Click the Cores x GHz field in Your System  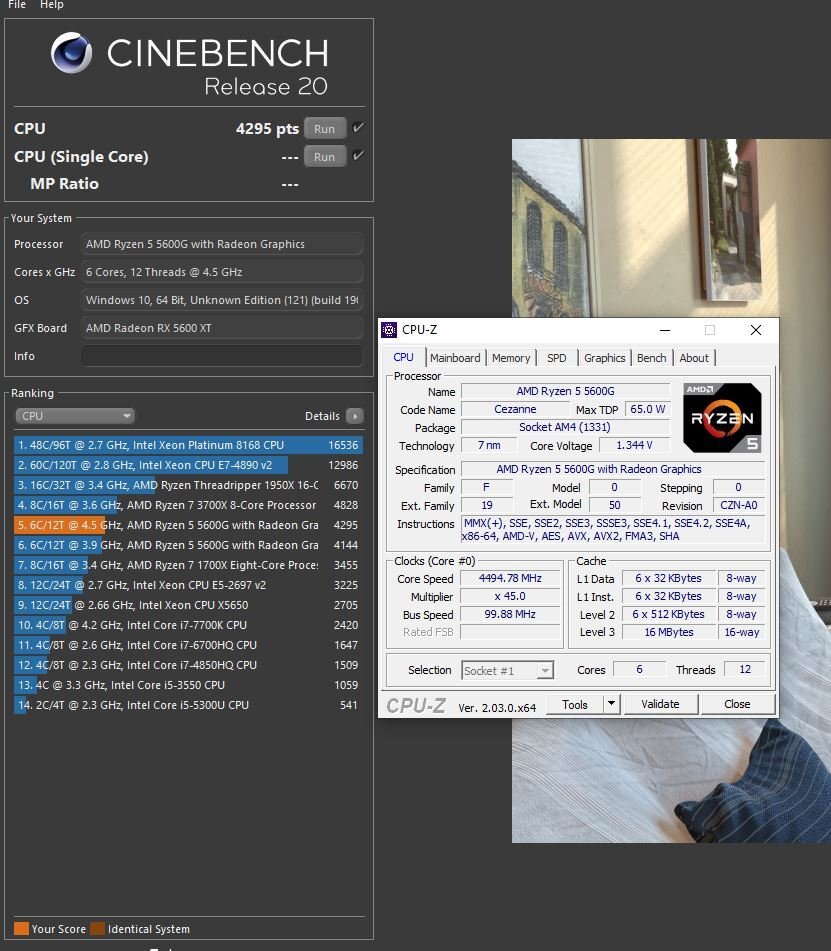222,272
